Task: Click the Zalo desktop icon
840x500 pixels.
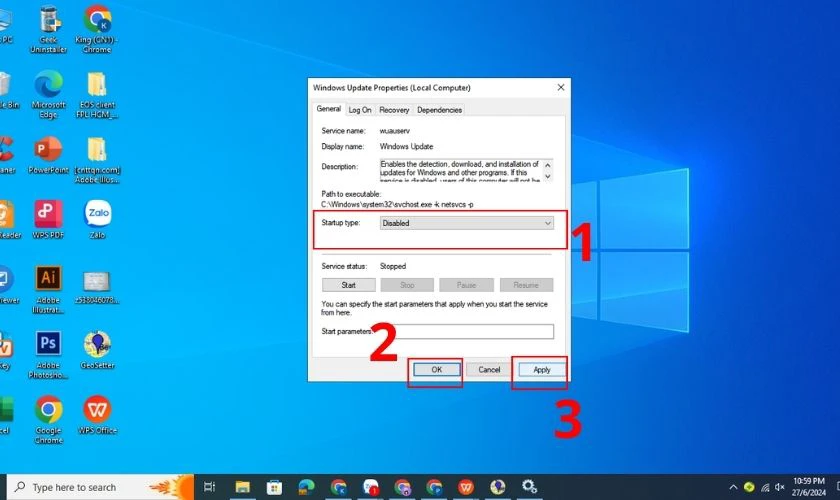Action: click(98, 219)
